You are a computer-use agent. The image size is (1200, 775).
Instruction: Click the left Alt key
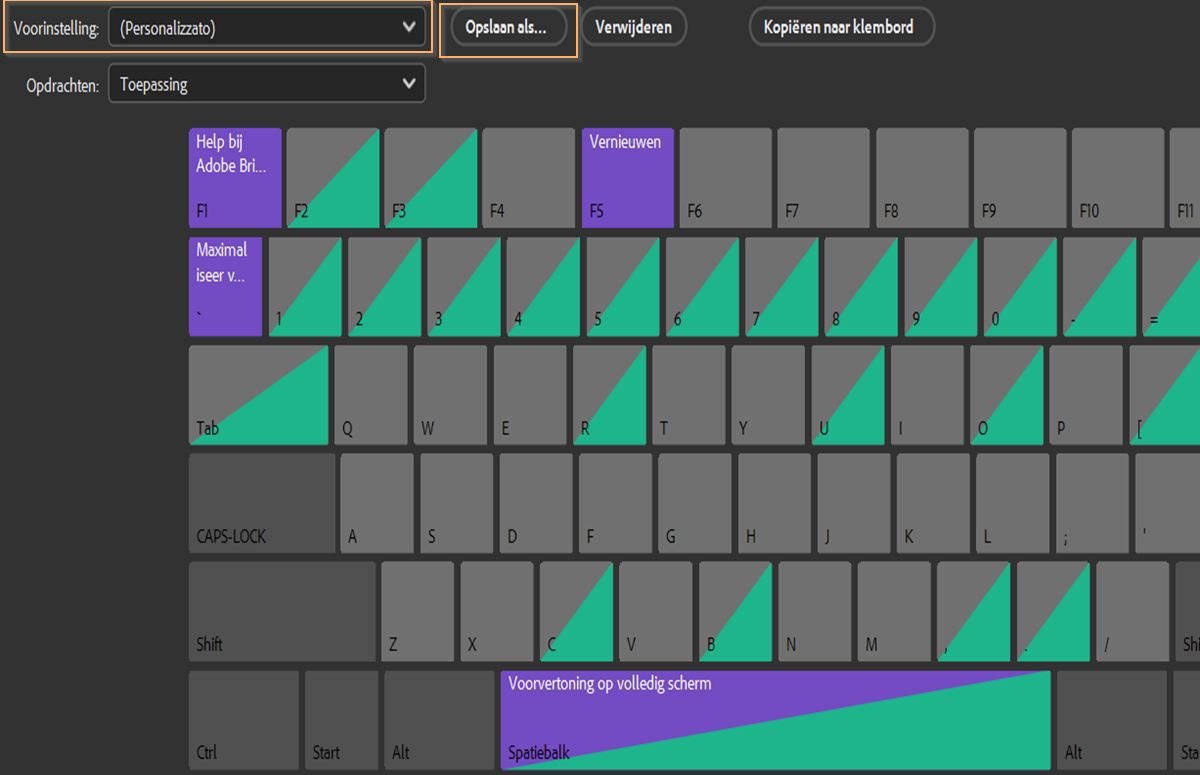point(421,720)
